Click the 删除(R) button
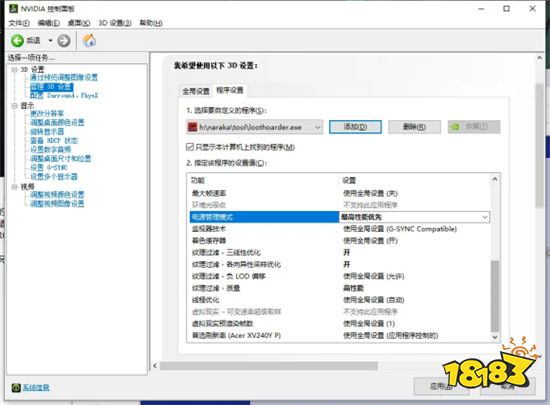Viewport: 550px width, 405px height. pyautogui.click(x=415, y=127)
